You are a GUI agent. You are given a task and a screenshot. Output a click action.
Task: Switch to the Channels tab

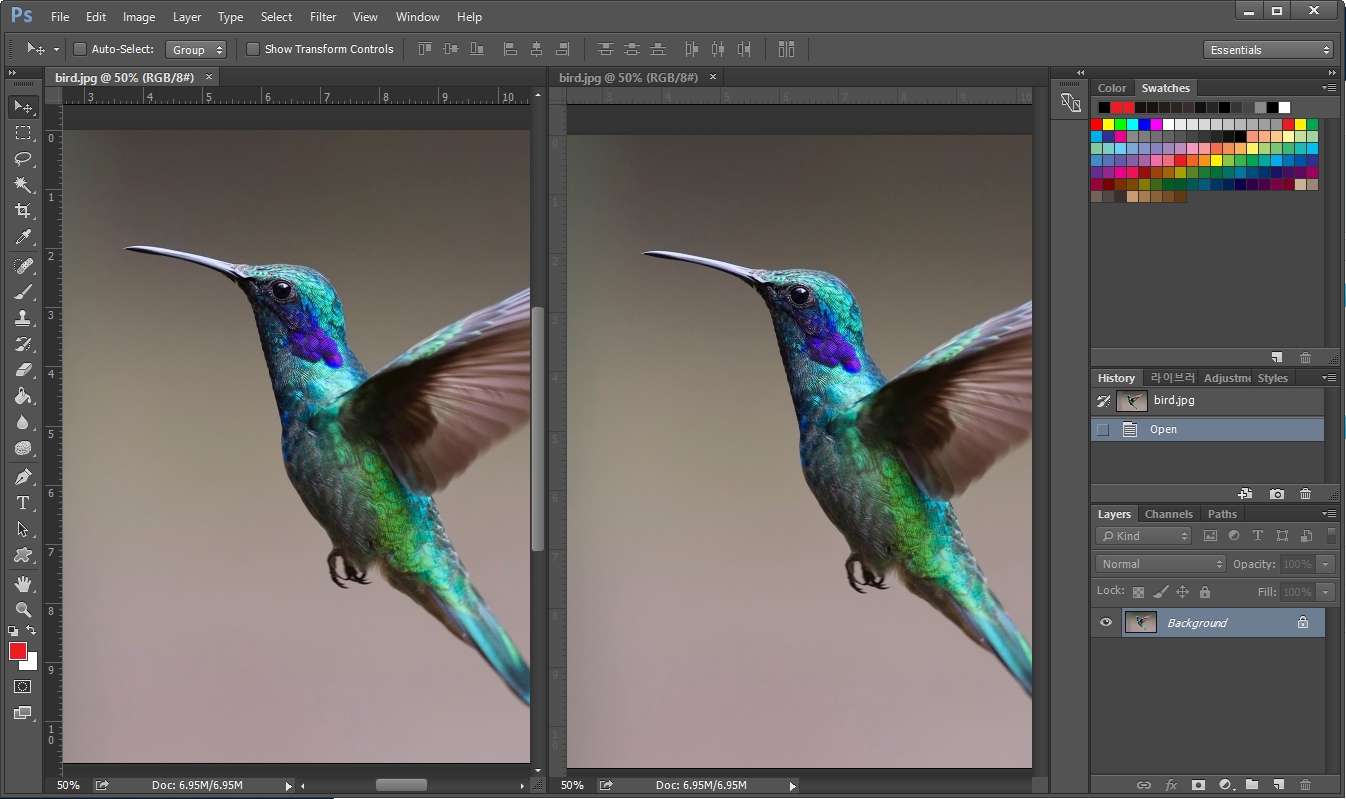(1168, 514)
